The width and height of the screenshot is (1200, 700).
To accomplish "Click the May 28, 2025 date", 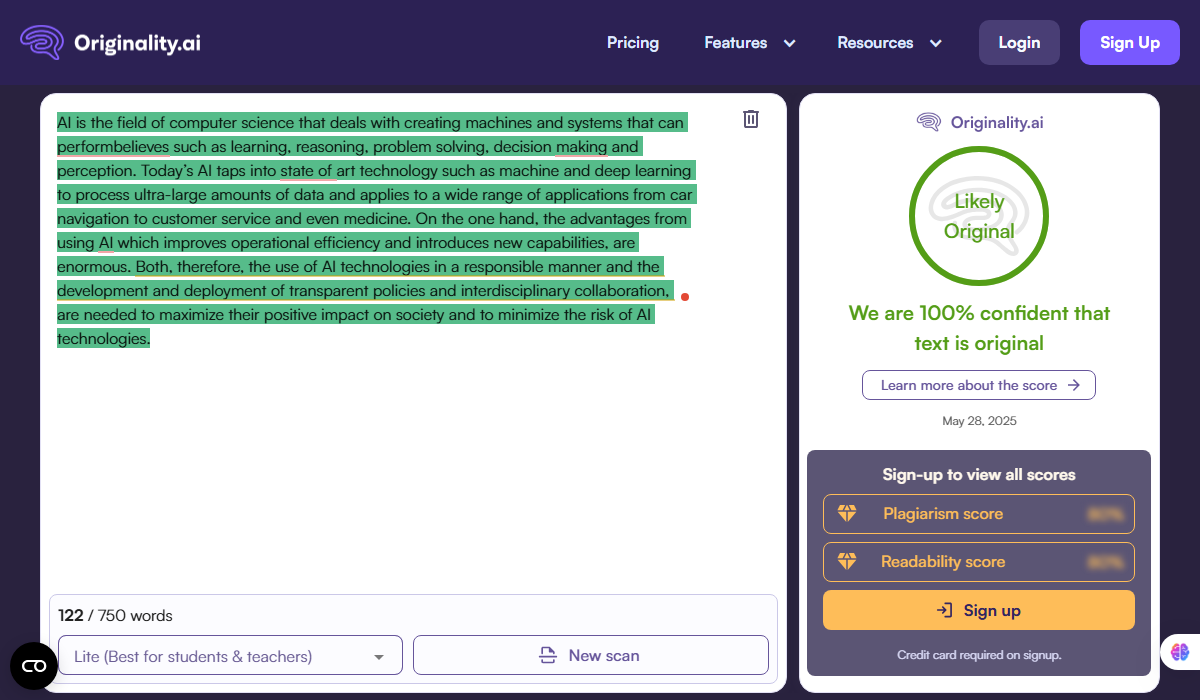I will (979, 421).
